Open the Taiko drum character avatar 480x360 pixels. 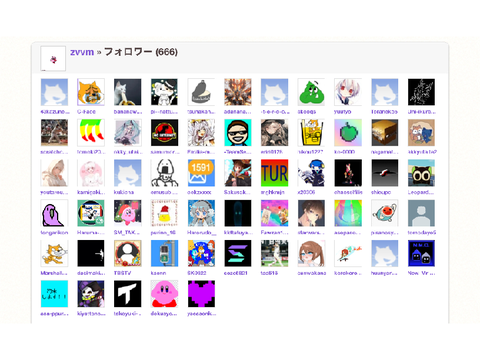pos(385,213)
